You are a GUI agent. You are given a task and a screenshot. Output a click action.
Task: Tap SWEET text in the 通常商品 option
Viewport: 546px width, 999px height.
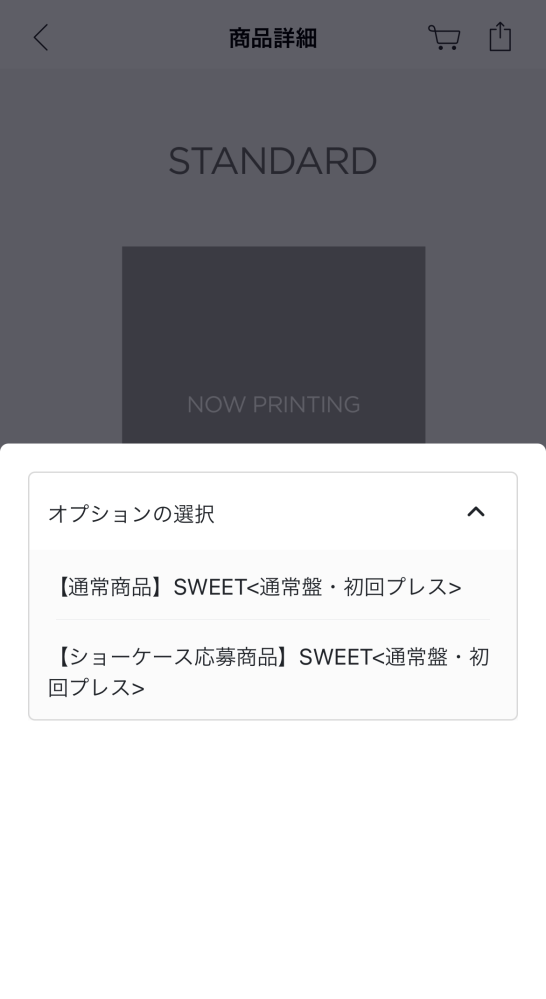point(210,587)
